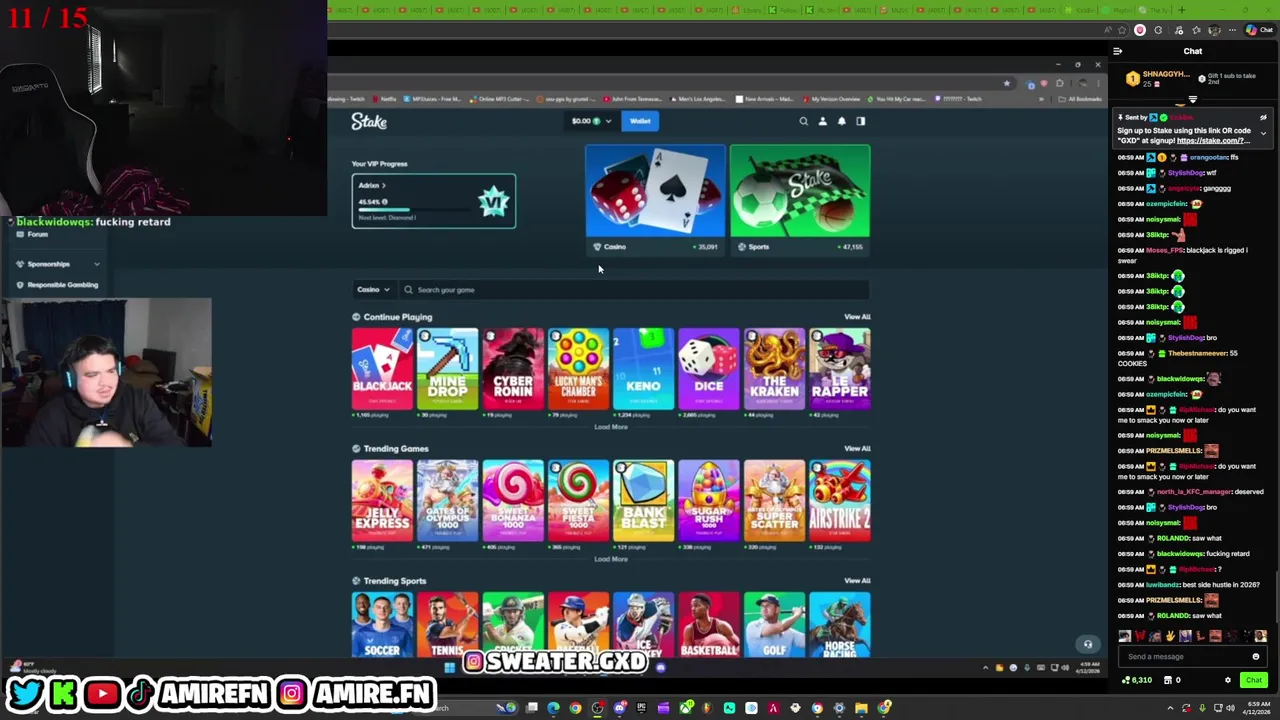The height and width of the screenshot is (720, 1280).
Task: Open the chat settings gear
Action: pos(1228,680)
